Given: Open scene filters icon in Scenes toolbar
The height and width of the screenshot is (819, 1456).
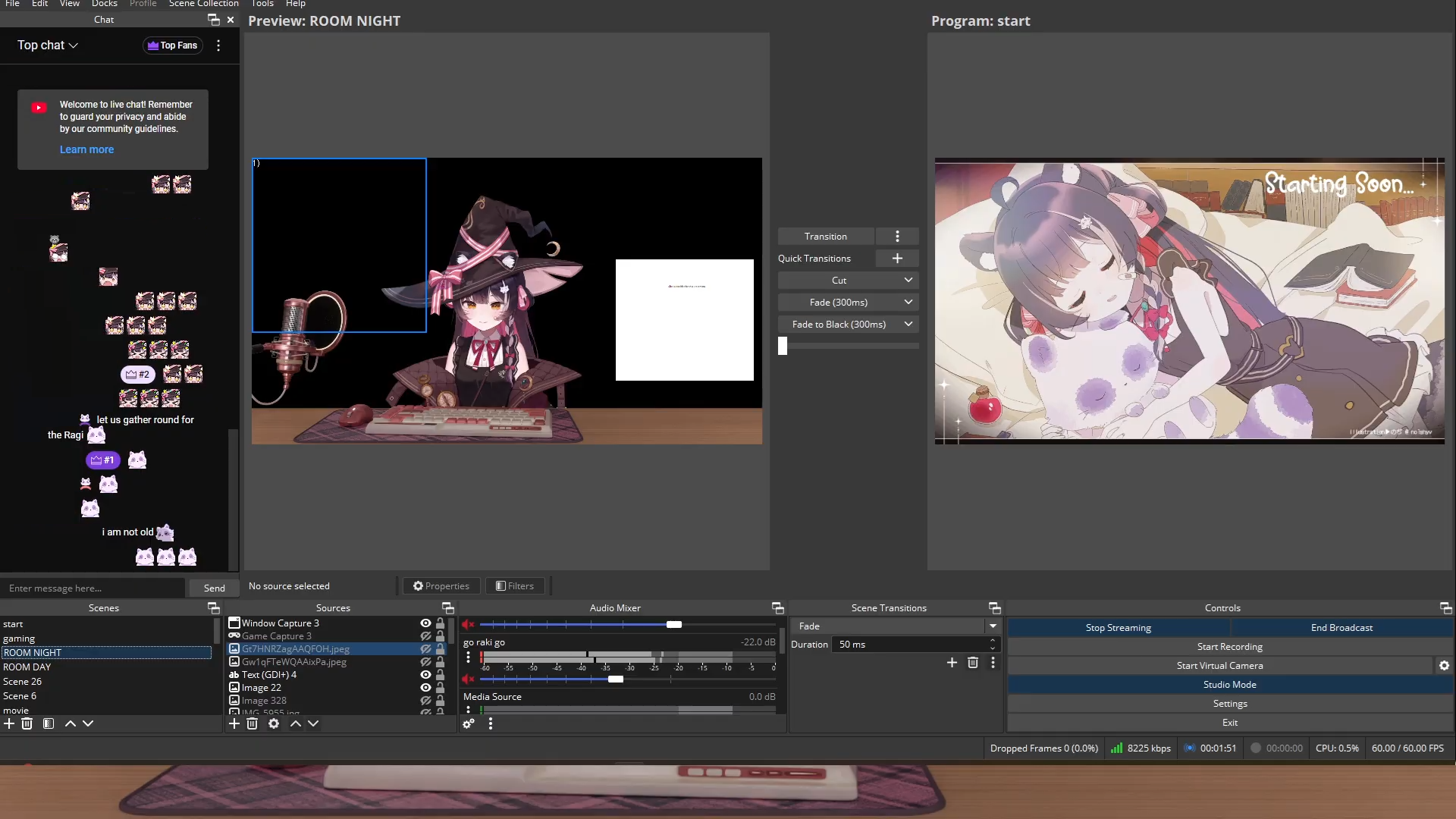Looking at the screenshot, I should 49,724.
